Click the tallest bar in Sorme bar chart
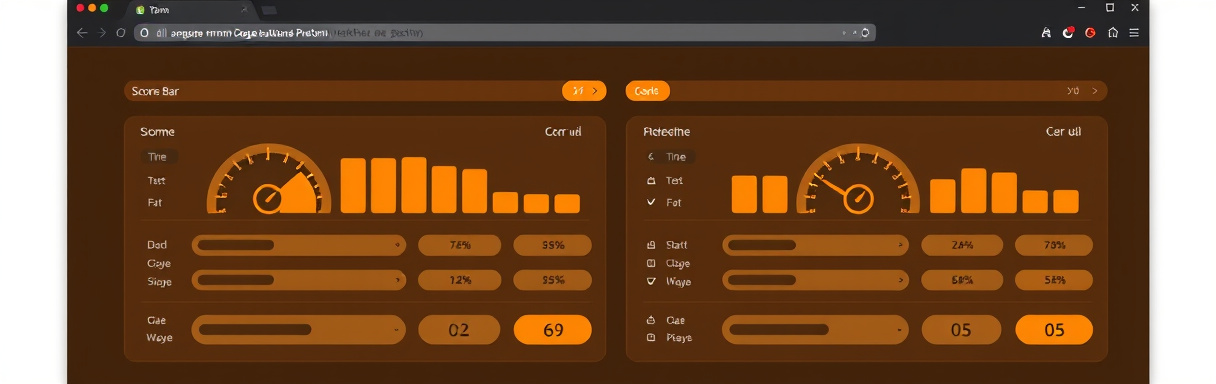This screenshot has width=1216, height=384. pos(414,185)
